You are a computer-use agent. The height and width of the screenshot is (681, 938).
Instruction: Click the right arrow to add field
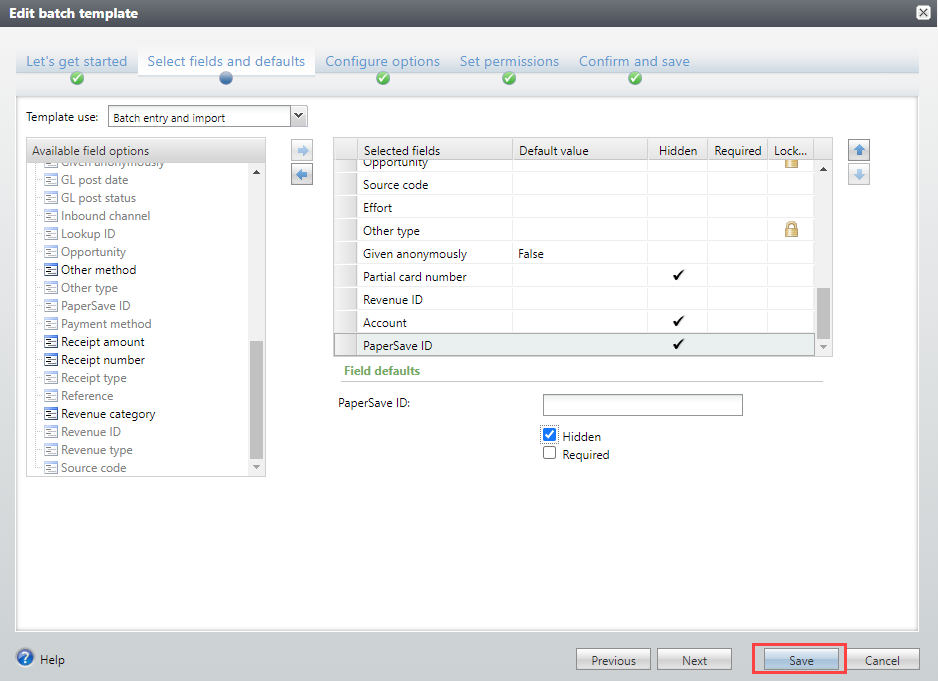click(x=302, y=151)
